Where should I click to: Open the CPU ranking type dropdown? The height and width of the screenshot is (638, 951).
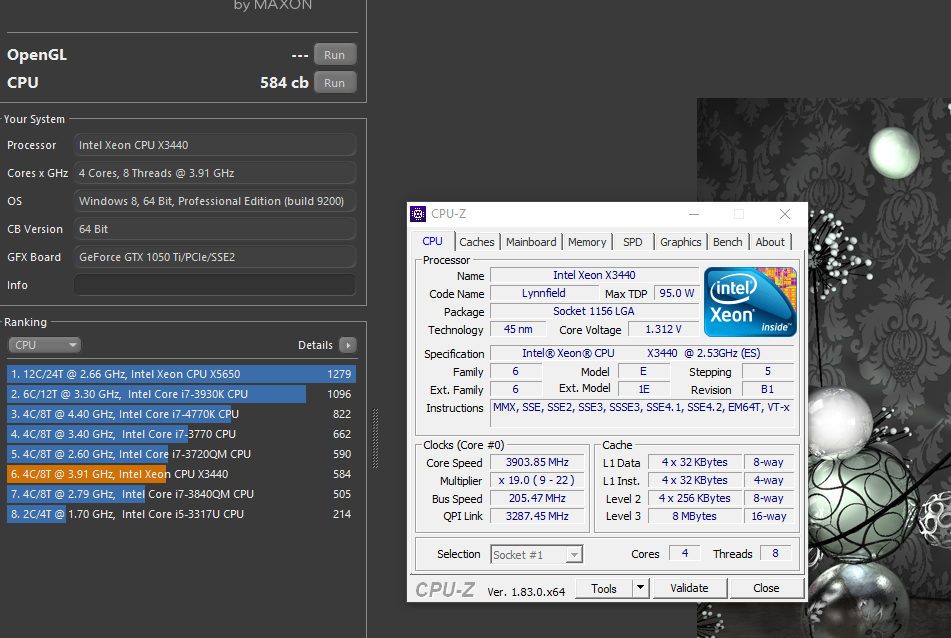pos(44,345)
